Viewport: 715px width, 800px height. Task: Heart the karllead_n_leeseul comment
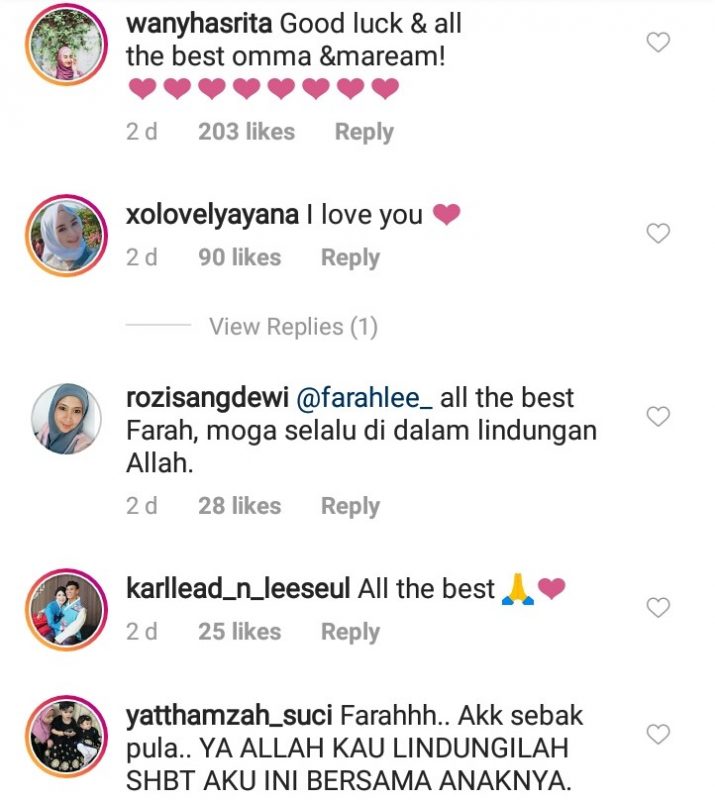pyautogui.click(x=658, y=607)
